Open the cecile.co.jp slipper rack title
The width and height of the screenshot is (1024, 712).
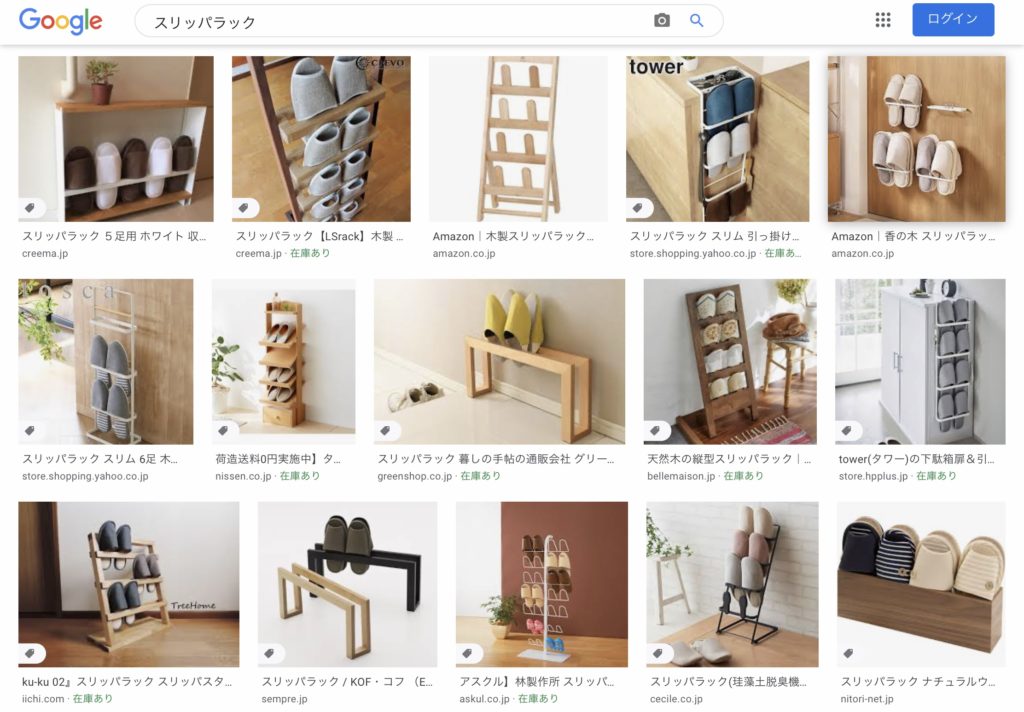[x=728, y=682]
